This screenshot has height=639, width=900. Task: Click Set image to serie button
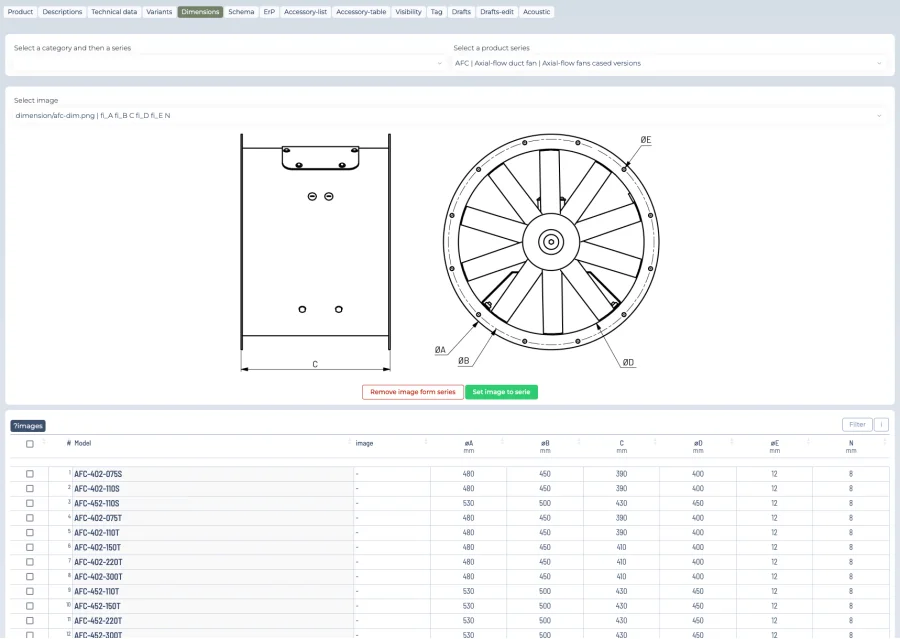501,392
